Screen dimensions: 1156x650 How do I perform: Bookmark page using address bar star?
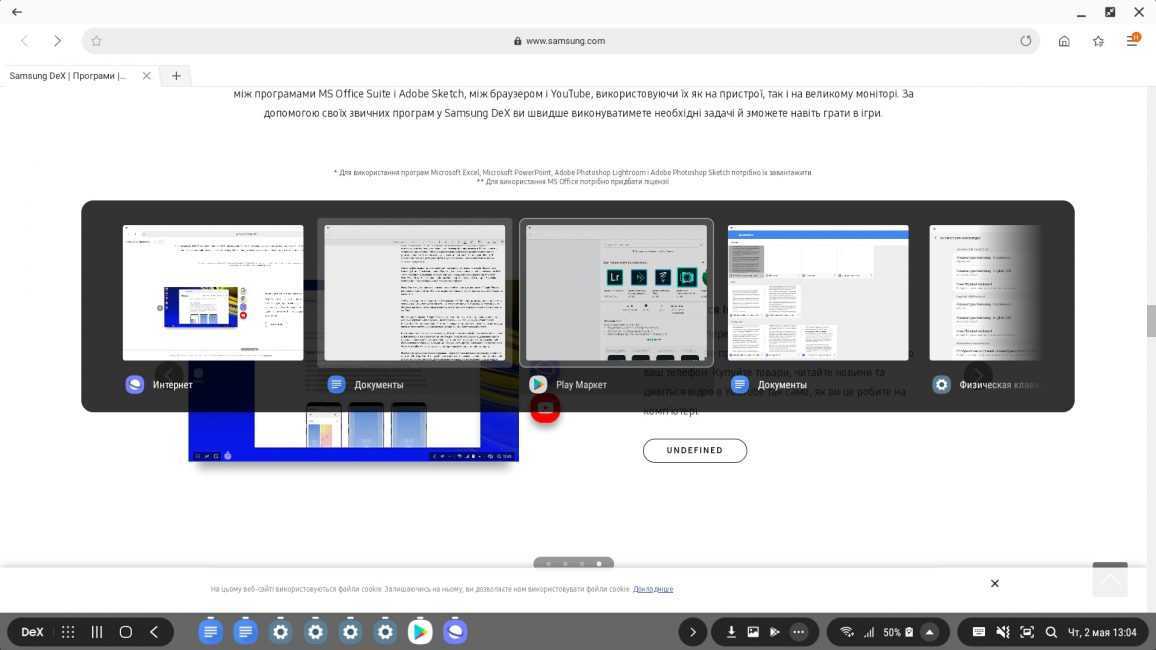[96, 41]
